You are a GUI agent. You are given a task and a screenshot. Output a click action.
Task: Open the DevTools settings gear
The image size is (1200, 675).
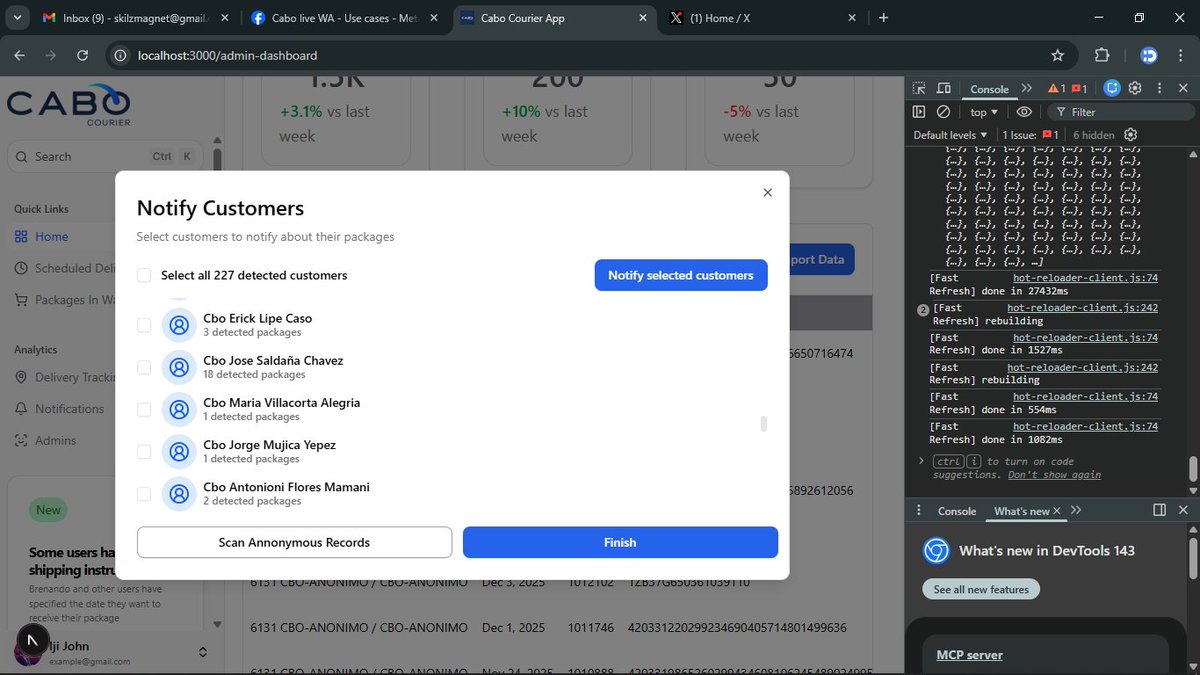point(1135,88)
